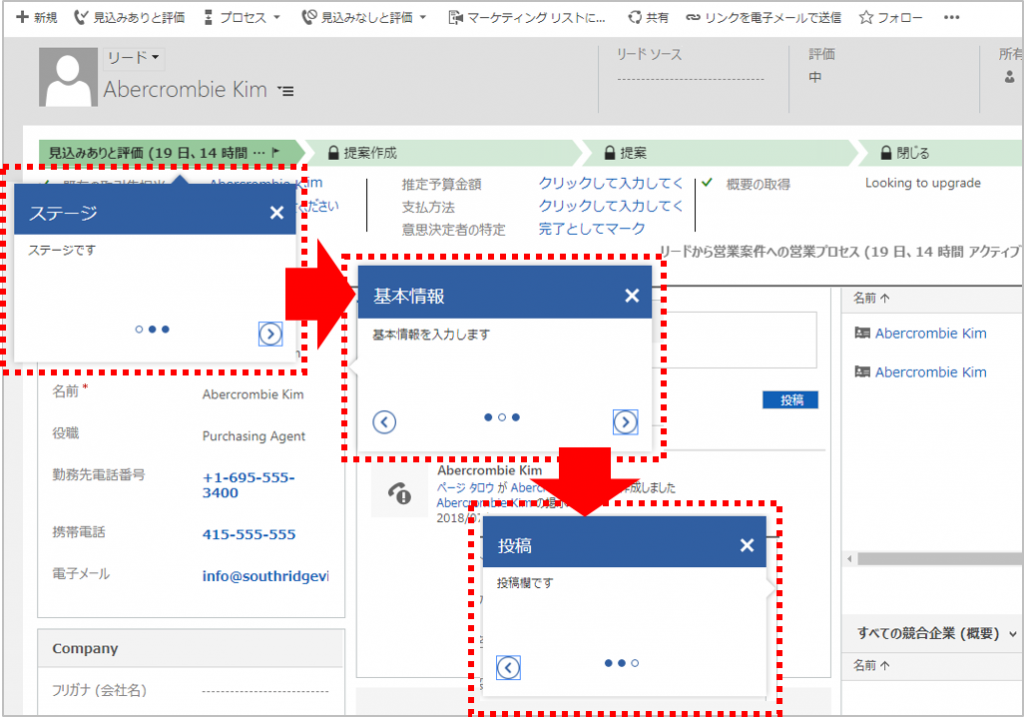Viewport: 1024px width, 717px height.
Task: Click the フォロー star icon
Action: click(866, 18)
